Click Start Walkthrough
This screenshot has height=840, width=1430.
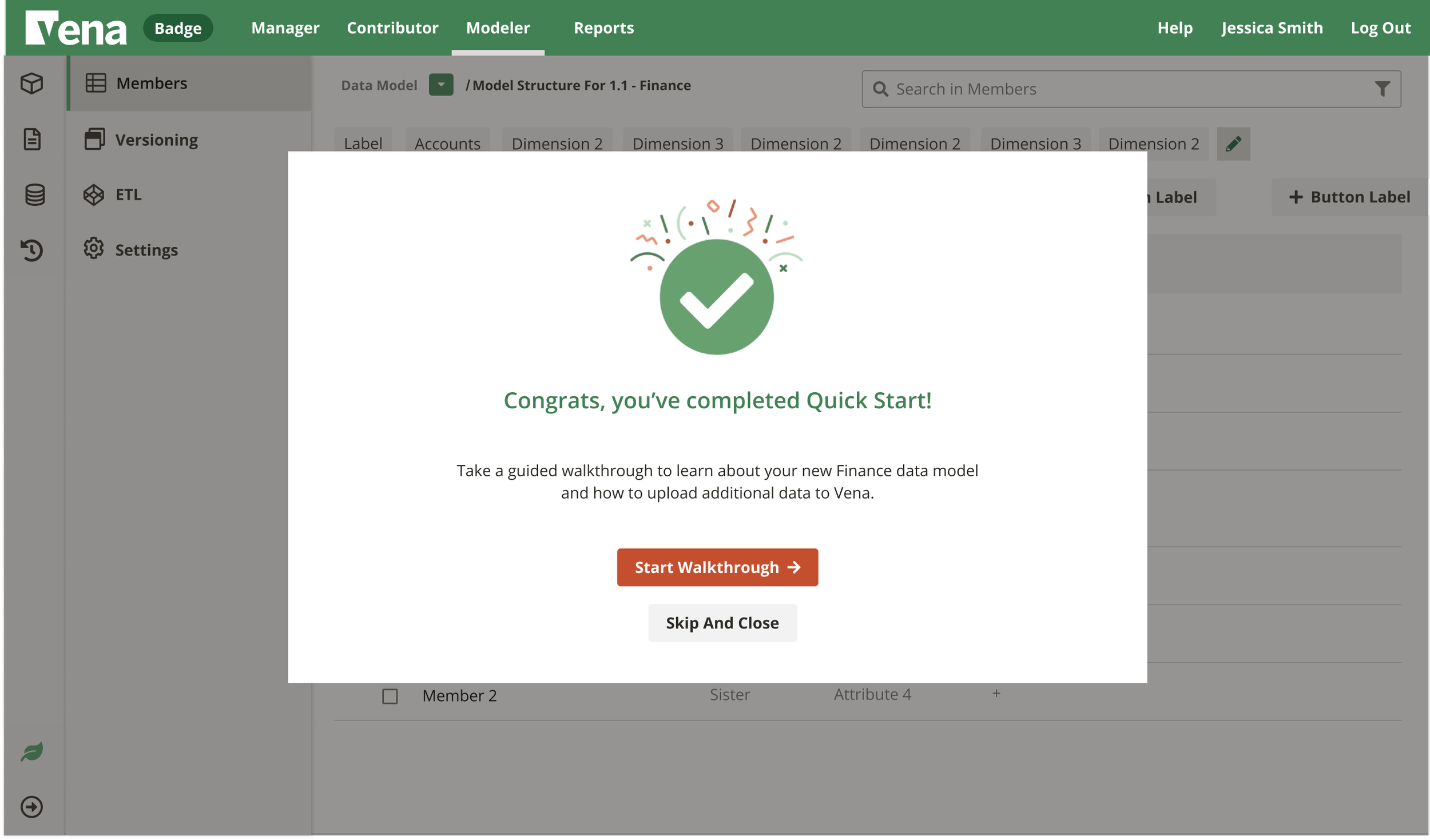pyautogui.click(x=717, y=567)
